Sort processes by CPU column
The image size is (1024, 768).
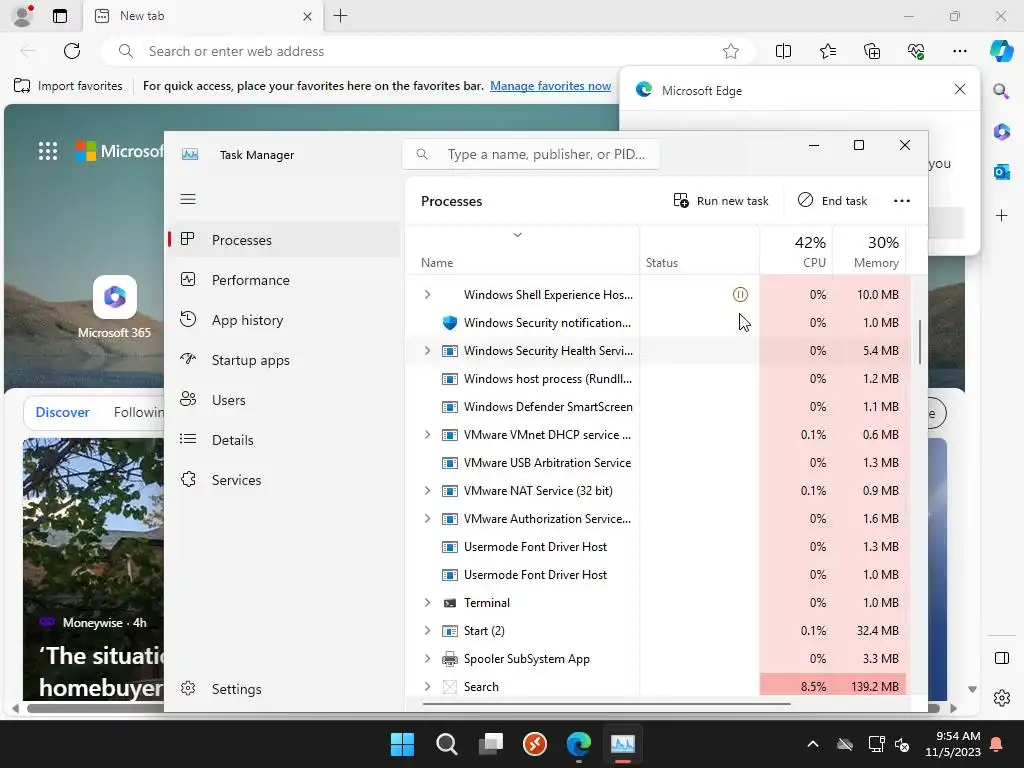[x=796, y=251]
